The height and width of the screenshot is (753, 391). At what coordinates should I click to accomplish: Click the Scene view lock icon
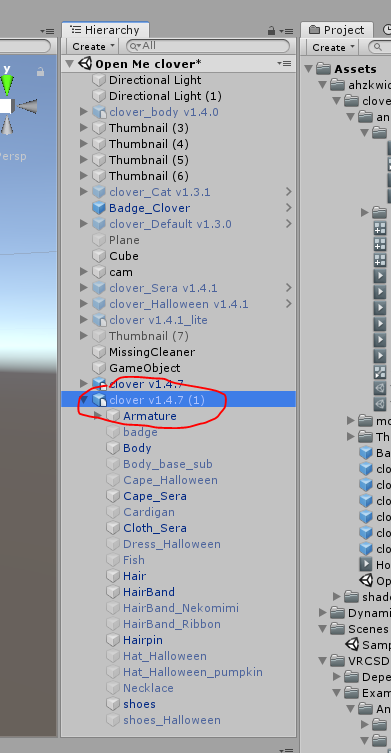[40, 72]
